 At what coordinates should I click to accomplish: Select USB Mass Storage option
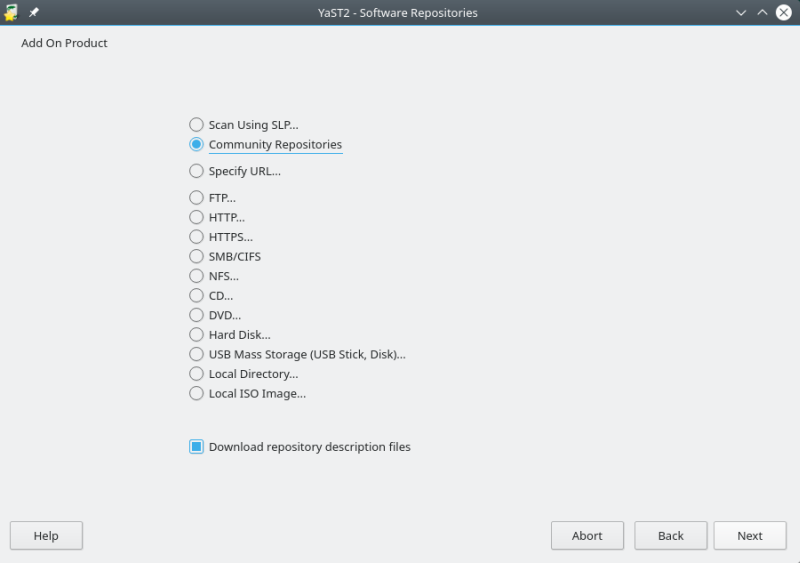tap(196, 354)
